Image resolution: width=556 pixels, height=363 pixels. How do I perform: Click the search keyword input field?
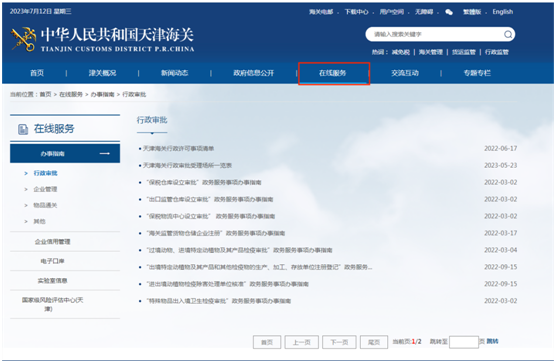click(x=436, y=34)
